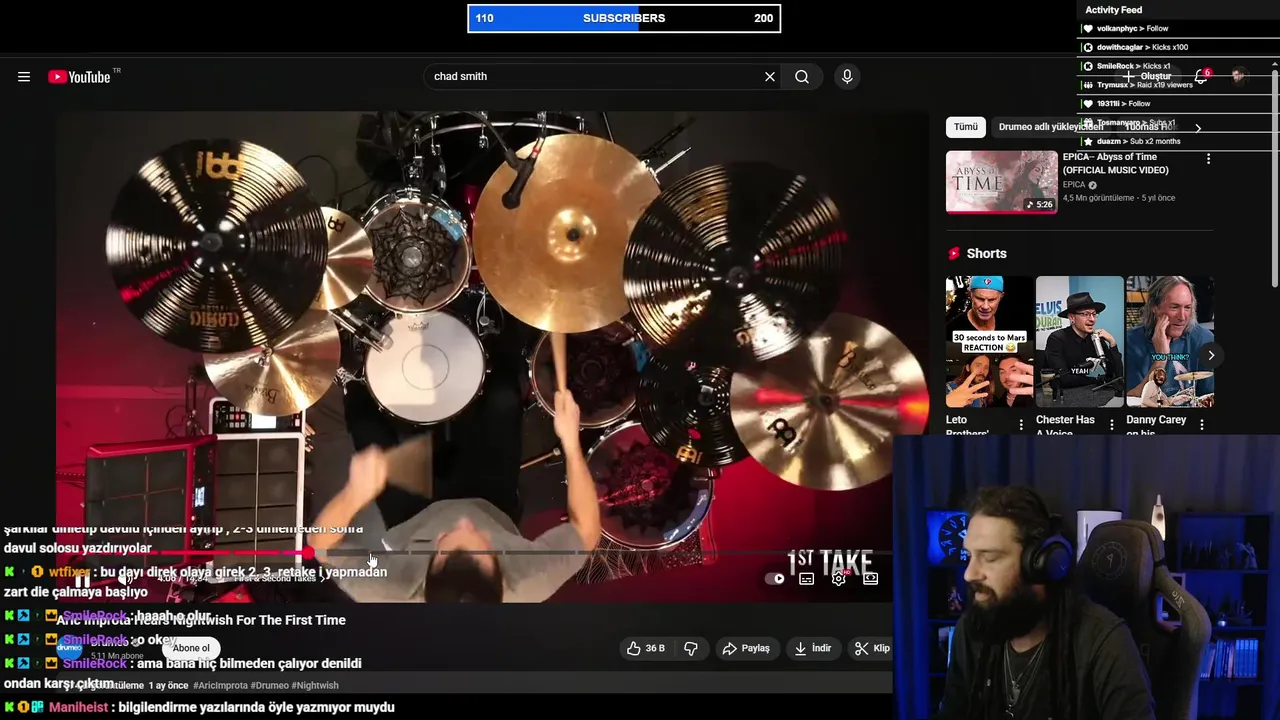This screenshot has width=1280, height=720.
Task: Mute the video with the speaker icon
Action: point(125,578)
